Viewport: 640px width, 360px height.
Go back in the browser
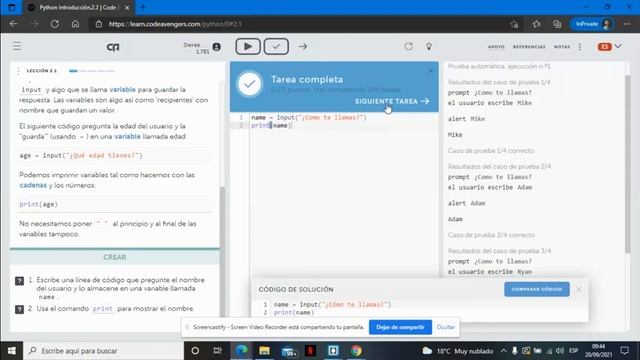click(x=13, y=24)
